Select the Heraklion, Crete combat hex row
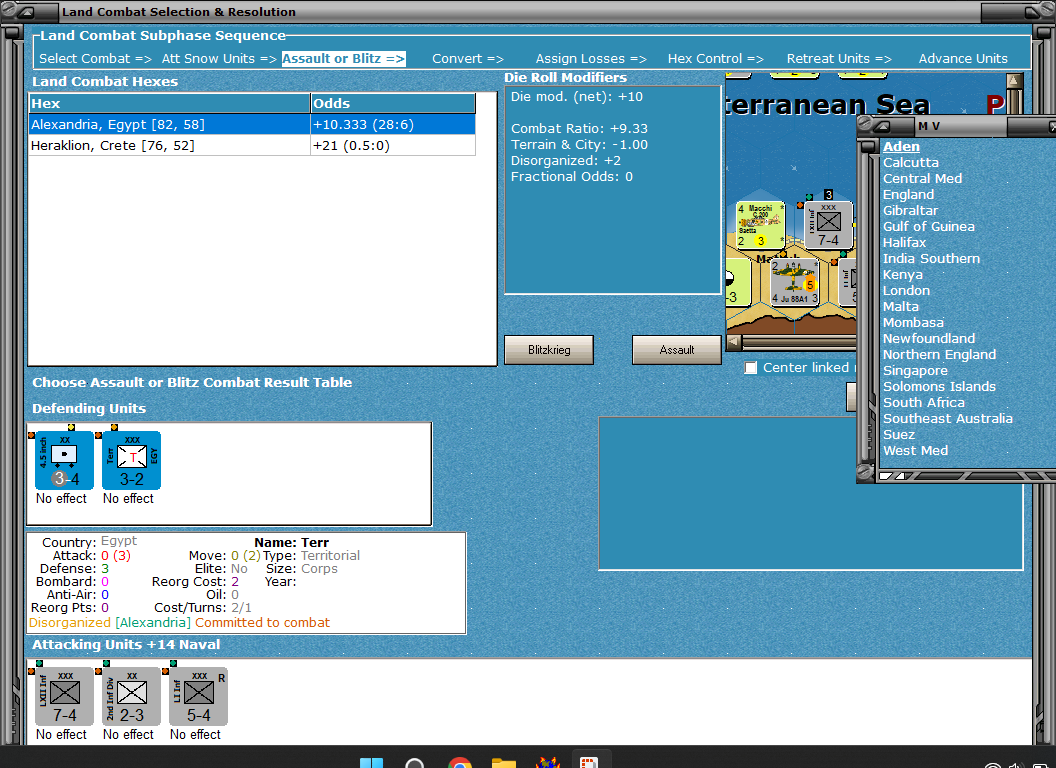Viewport: 1056px width, 768px height. [252, 146]
